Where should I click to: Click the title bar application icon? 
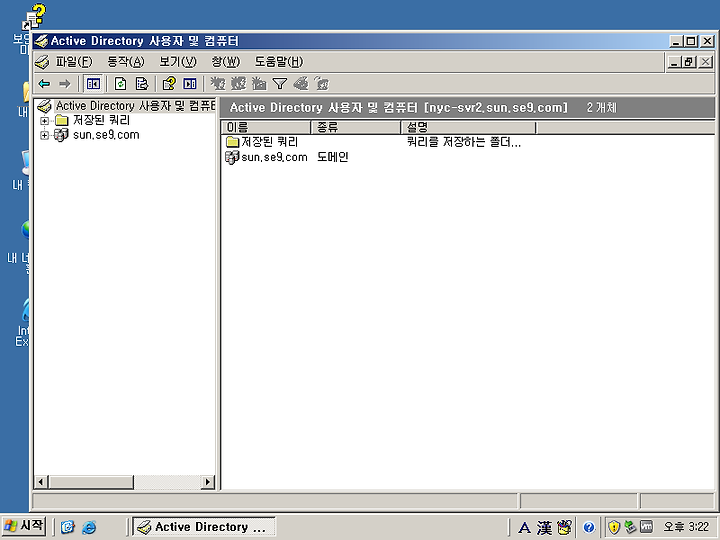[41, 41]
